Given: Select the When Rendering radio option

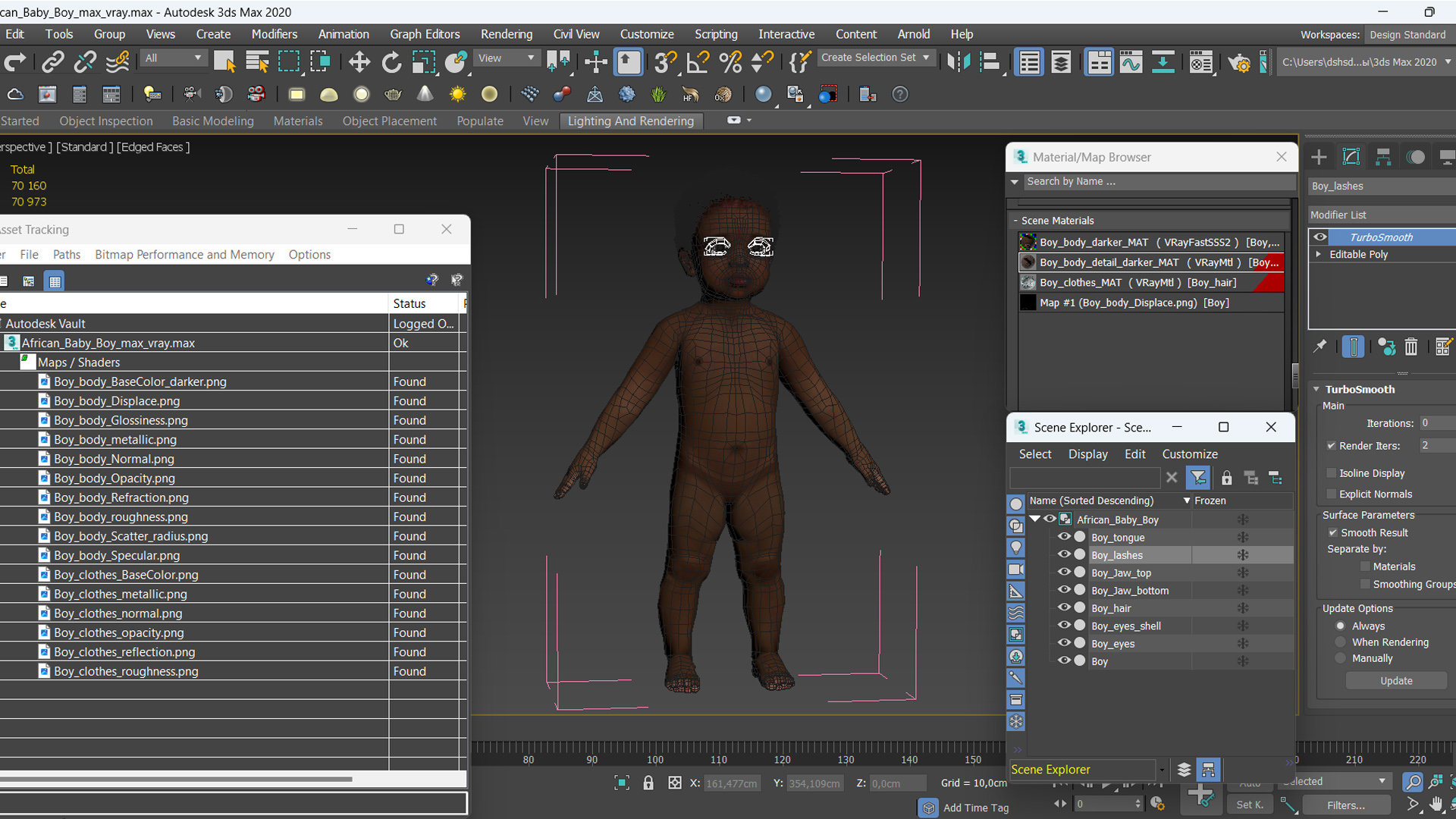Looking at the screenshot, I should tap(1341, 642).
